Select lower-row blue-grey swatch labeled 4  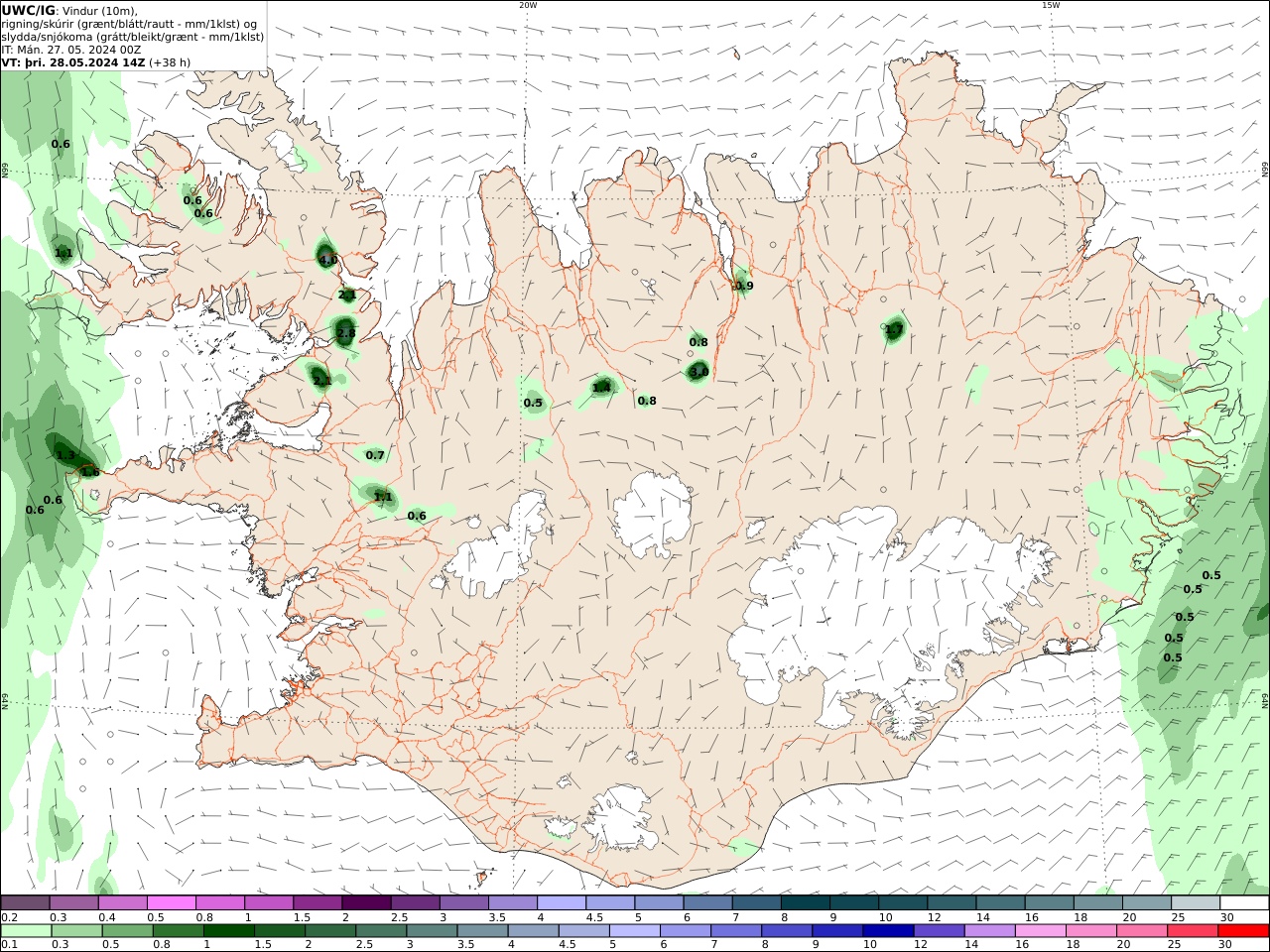coord(533,930)
